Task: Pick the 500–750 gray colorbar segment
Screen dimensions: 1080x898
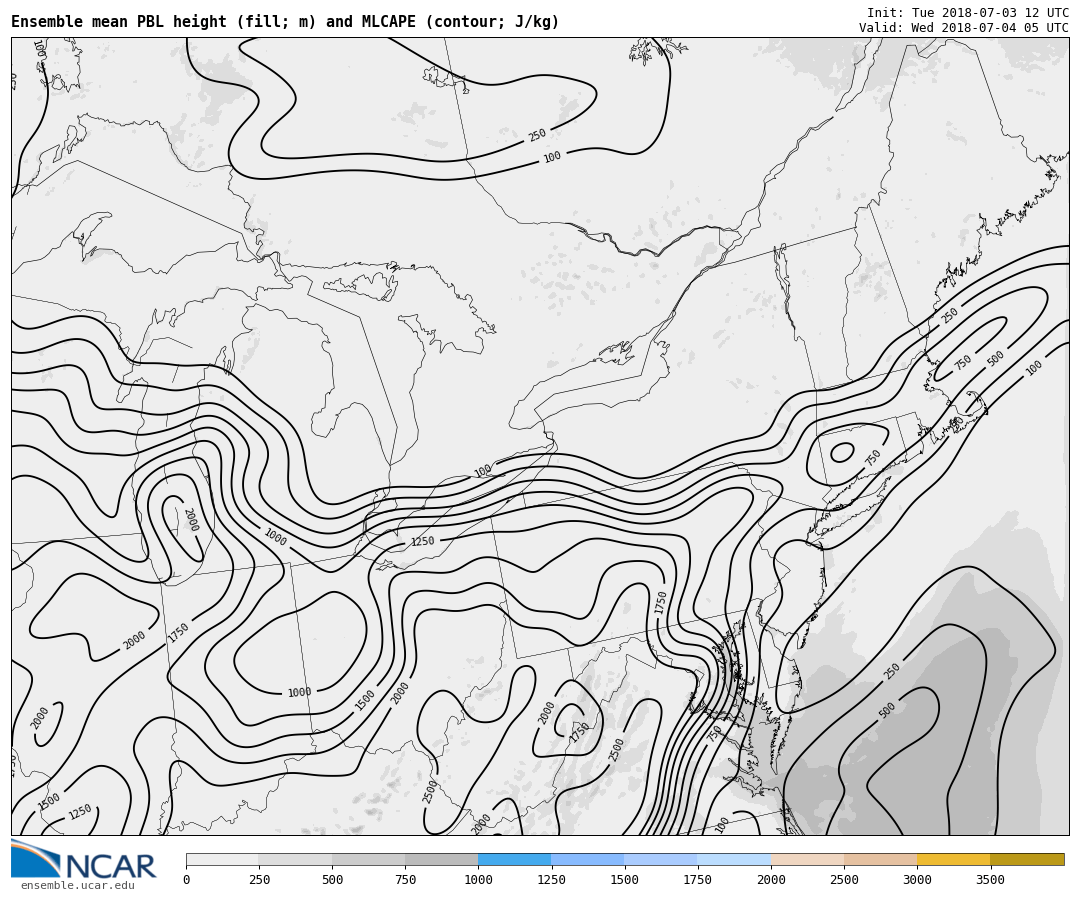Action: pyautogui.click(x=368, y=859)
